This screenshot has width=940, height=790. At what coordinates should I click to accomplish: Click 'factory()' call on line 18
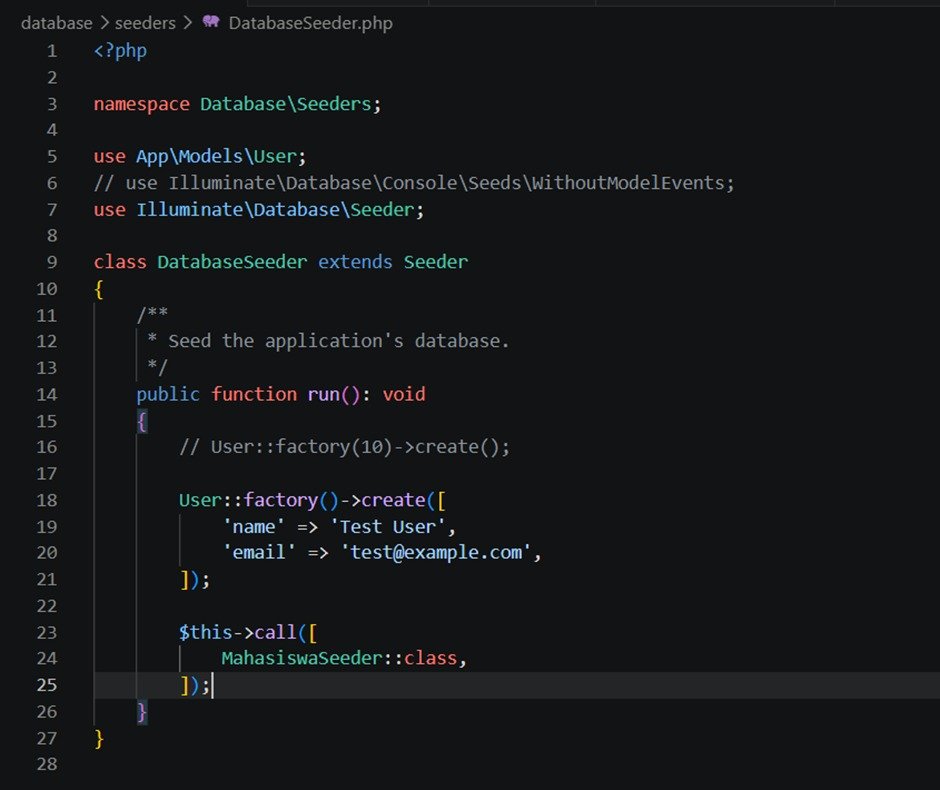click(x=291, y=500)
